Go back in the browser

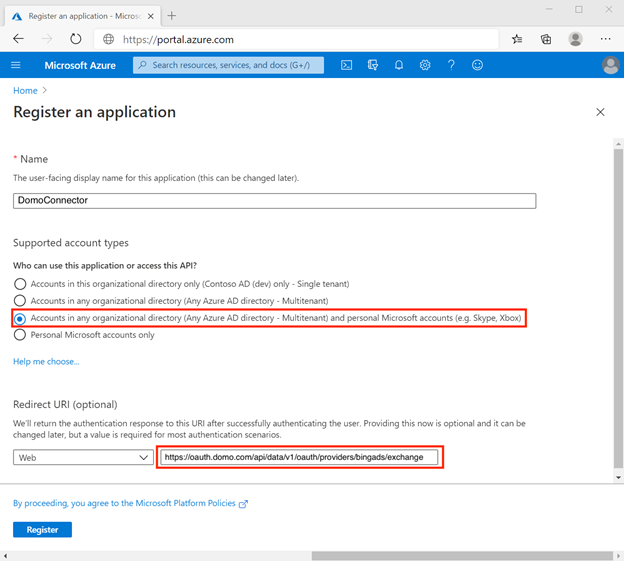(x=18, y=39)
